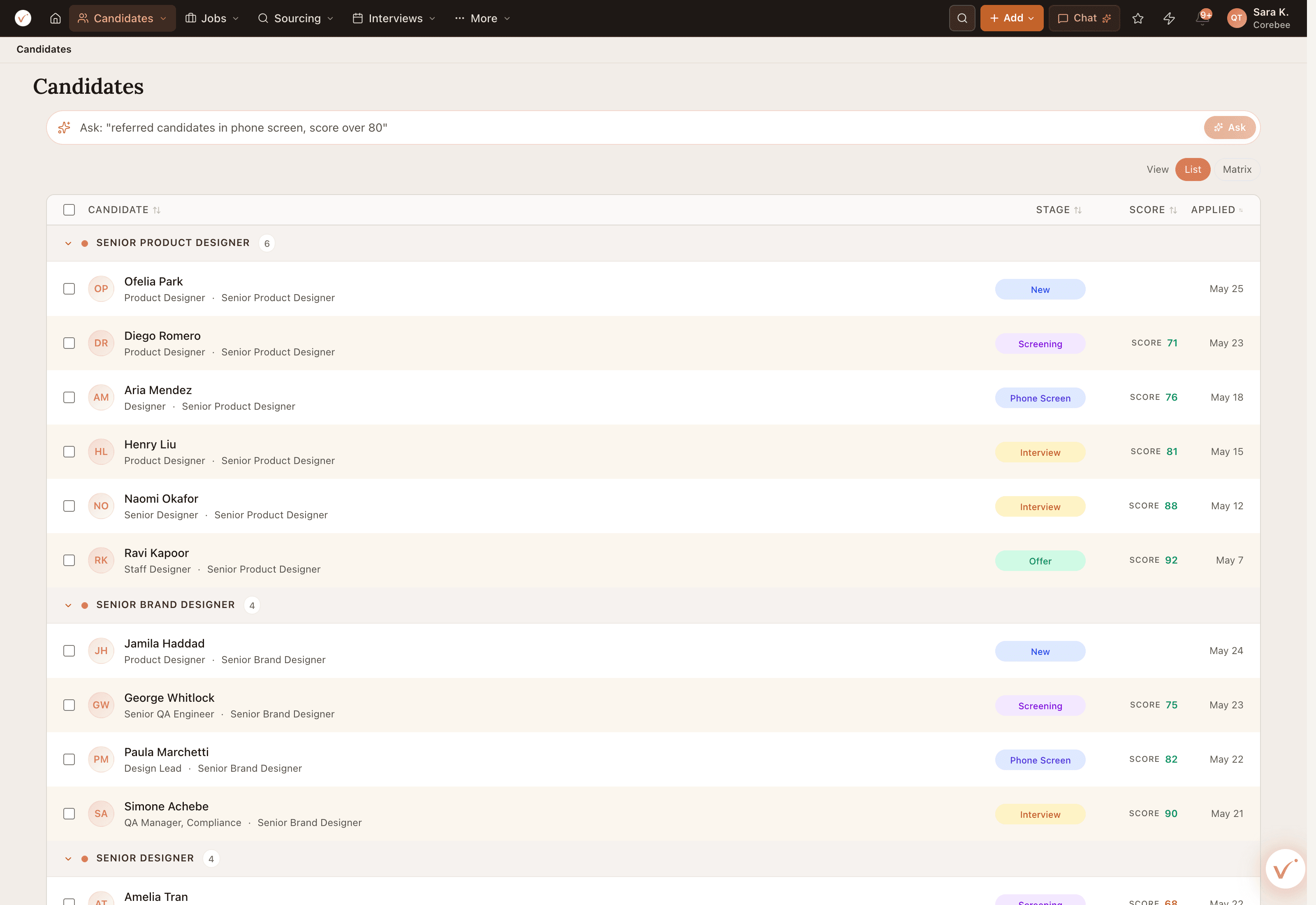This screenshot has width=1316, height=905.
Task: Click George Whitlock's applied date May 23
Action: (1226, 705)
